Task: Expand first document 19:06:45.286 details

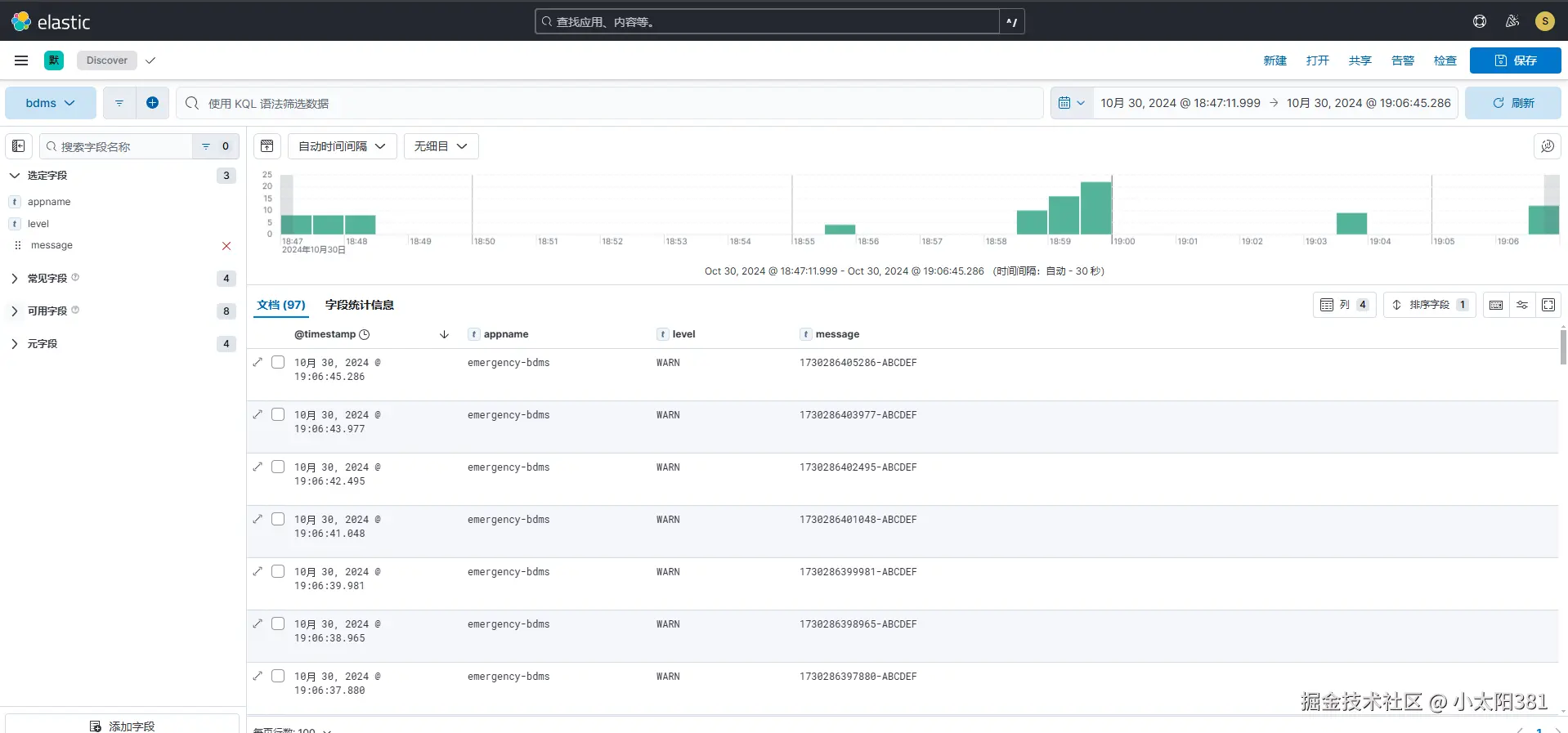Action: (x=258, y=362)
